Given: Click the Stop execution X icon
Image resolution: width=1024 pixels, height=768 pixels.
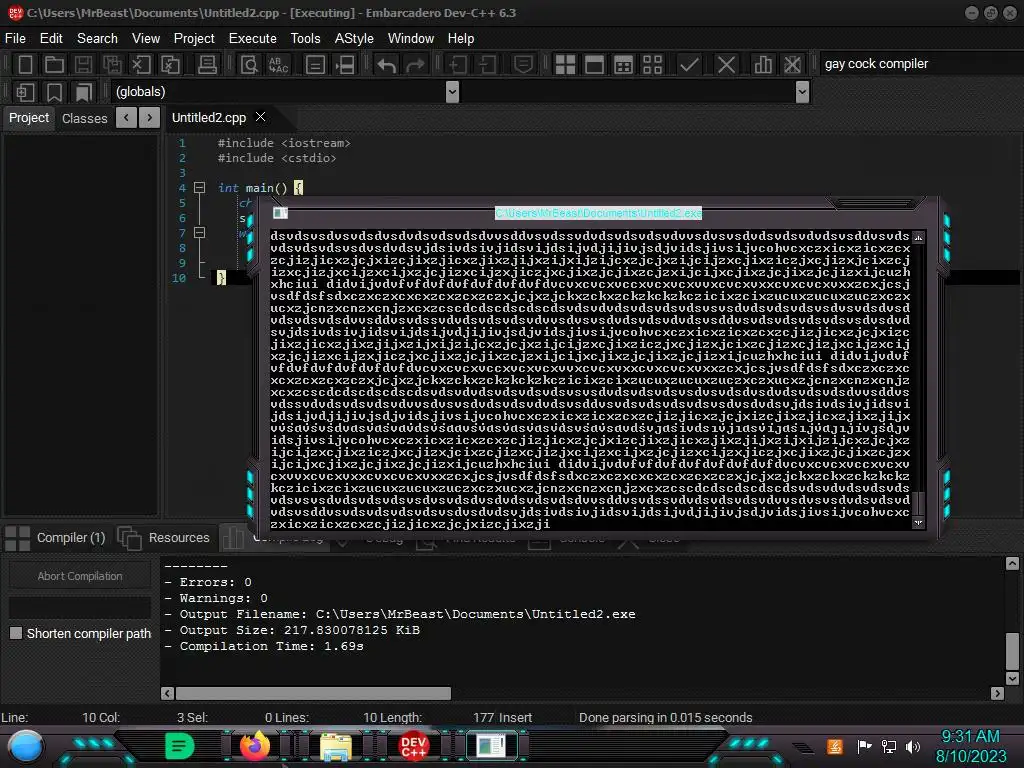Looking at the screenshot, I should click(726, 65).
